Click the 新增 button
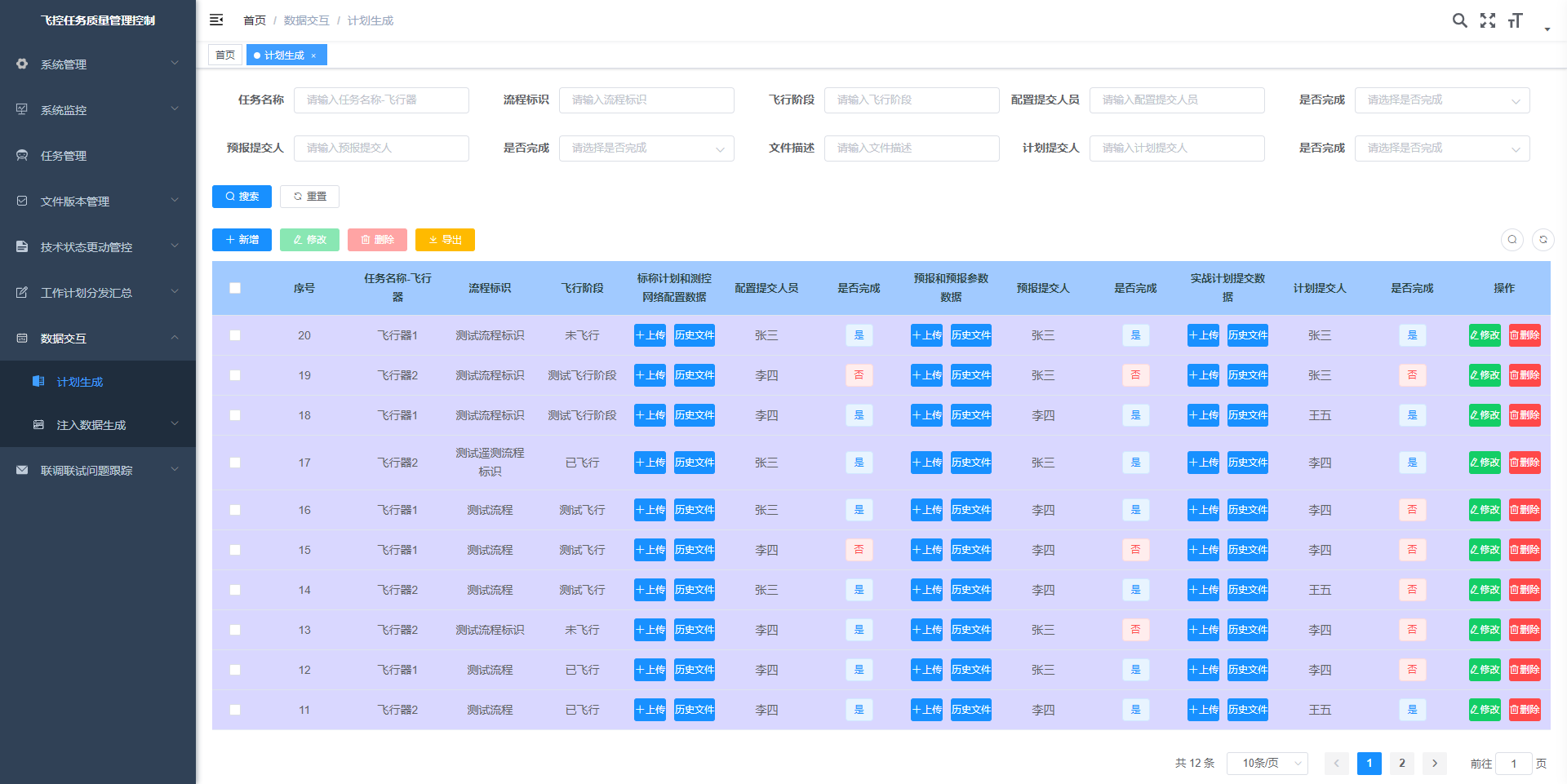The width and height of the screenshot is (1567, 784). click(242, 240)
